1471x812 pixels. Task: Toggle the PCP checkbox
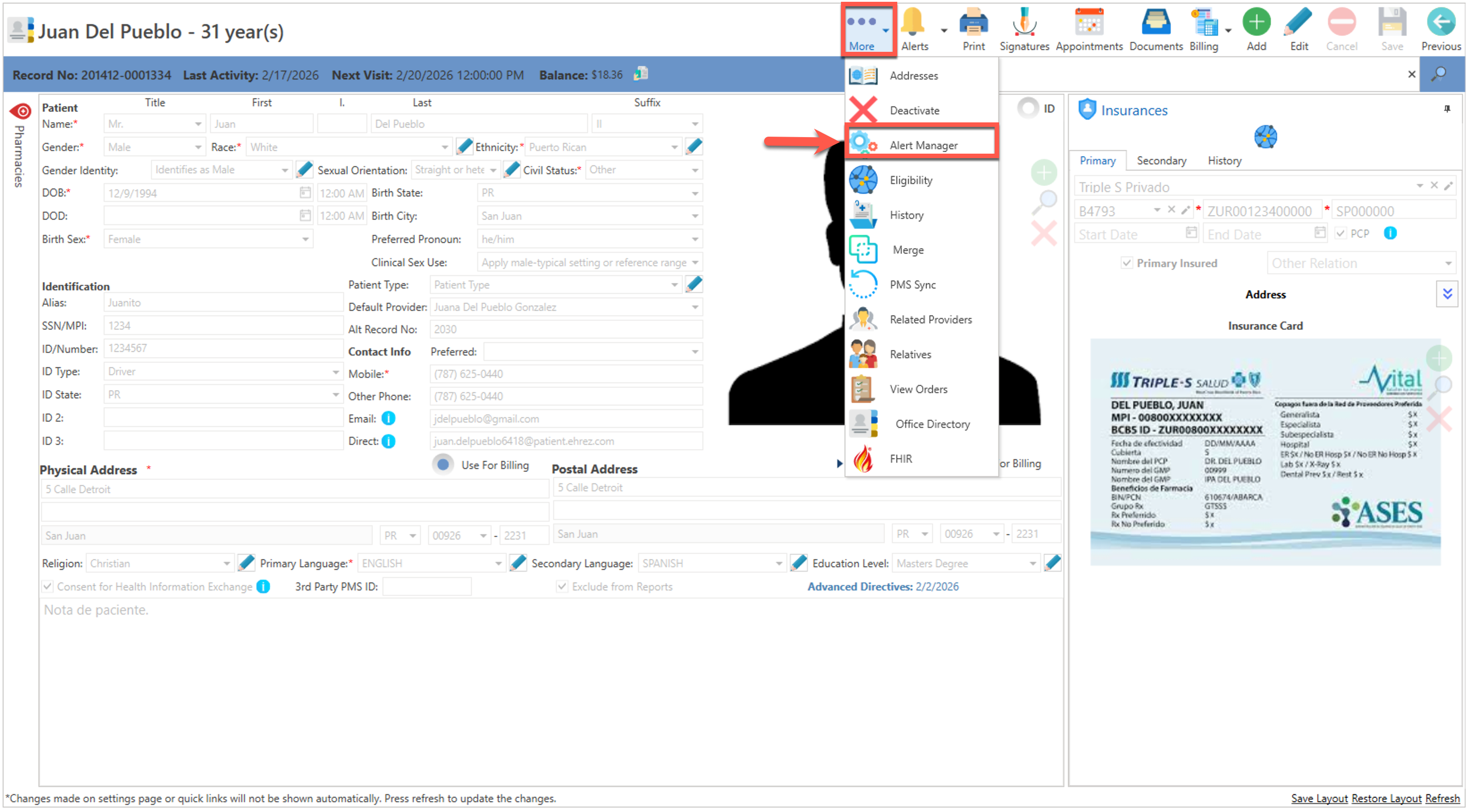pos(1341,234)
